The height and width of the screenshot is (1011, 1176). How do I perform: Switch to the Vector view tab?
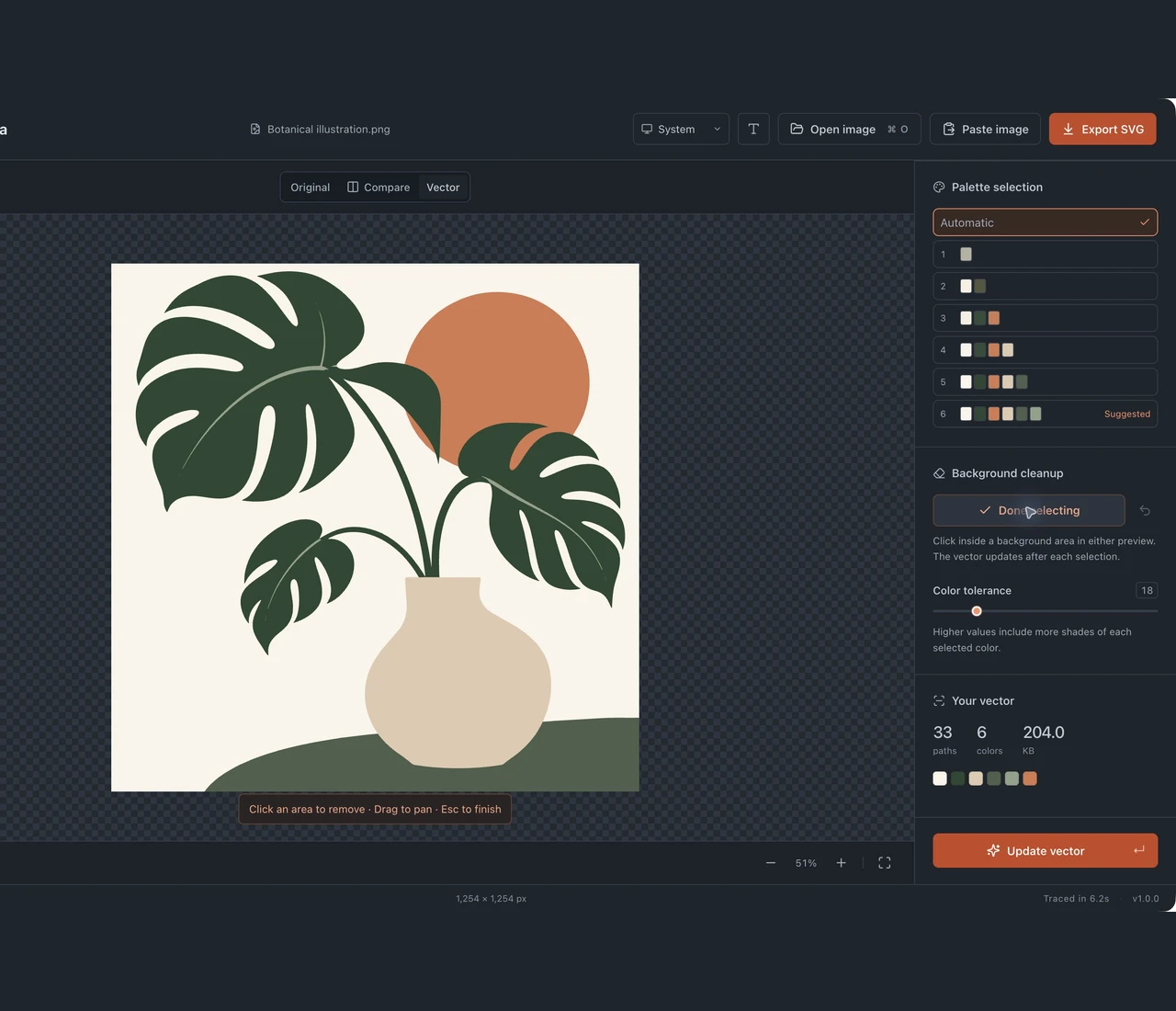(443, 187)
